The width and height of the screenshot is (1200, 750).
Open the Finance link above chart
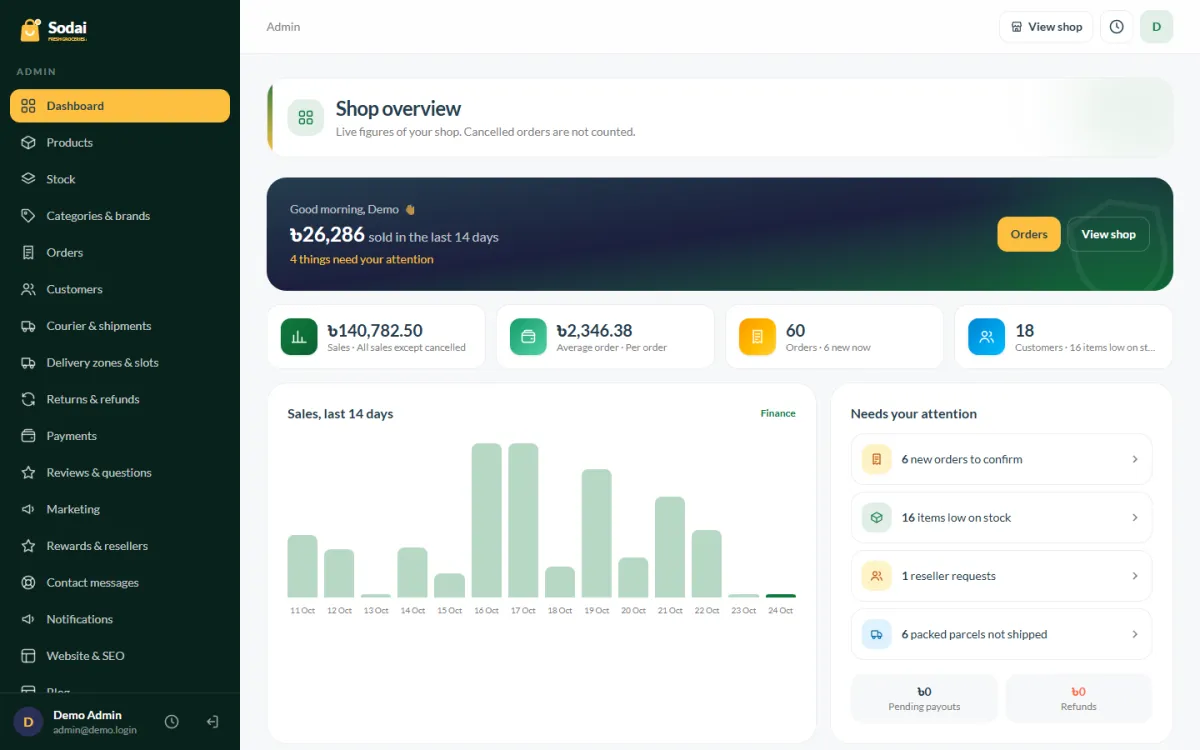coord(778,413)
